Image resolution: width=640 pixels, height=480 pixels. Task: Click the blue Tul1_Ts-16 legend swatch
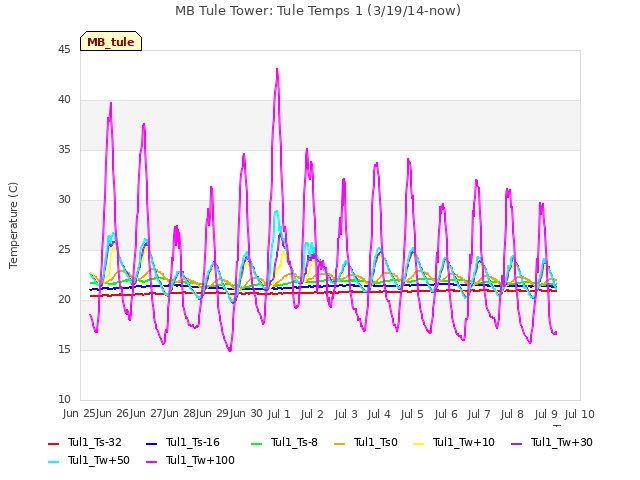tap(151, 444)
